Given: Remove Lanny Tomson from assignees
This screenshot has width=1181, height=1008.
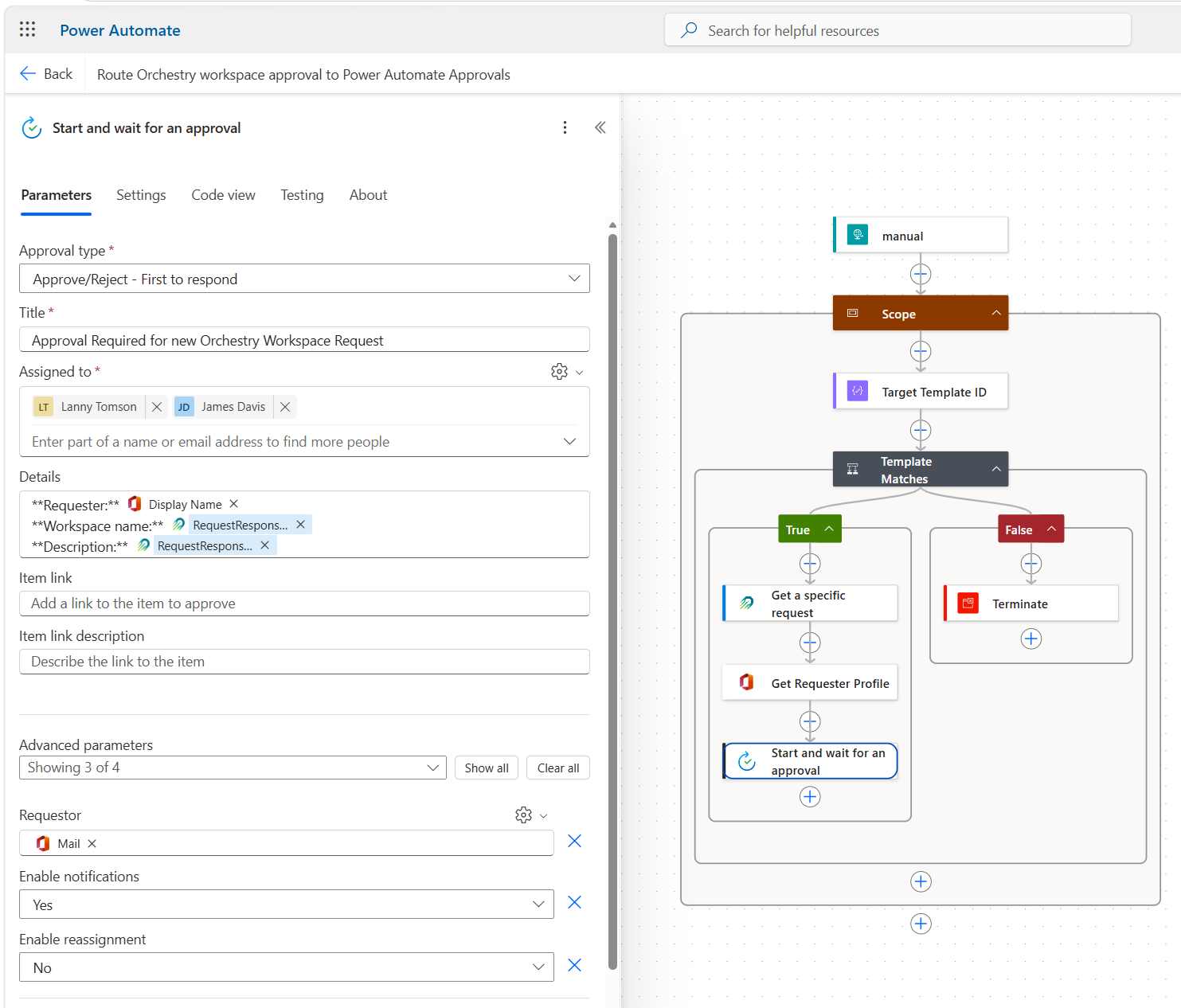Looking at the screenshot, I should pos(157,407).
